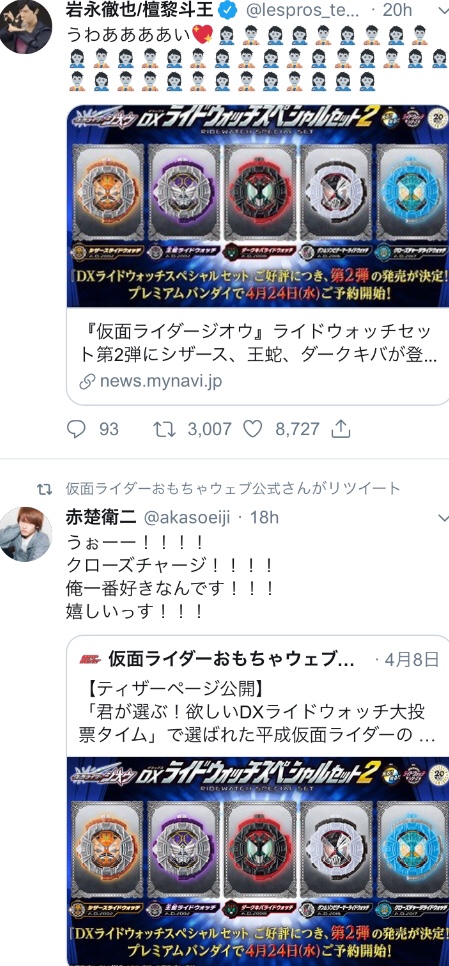Open 岩永徹也 profile avatar
This screenshot has height=966, width=449.
[x=25, y=26]
